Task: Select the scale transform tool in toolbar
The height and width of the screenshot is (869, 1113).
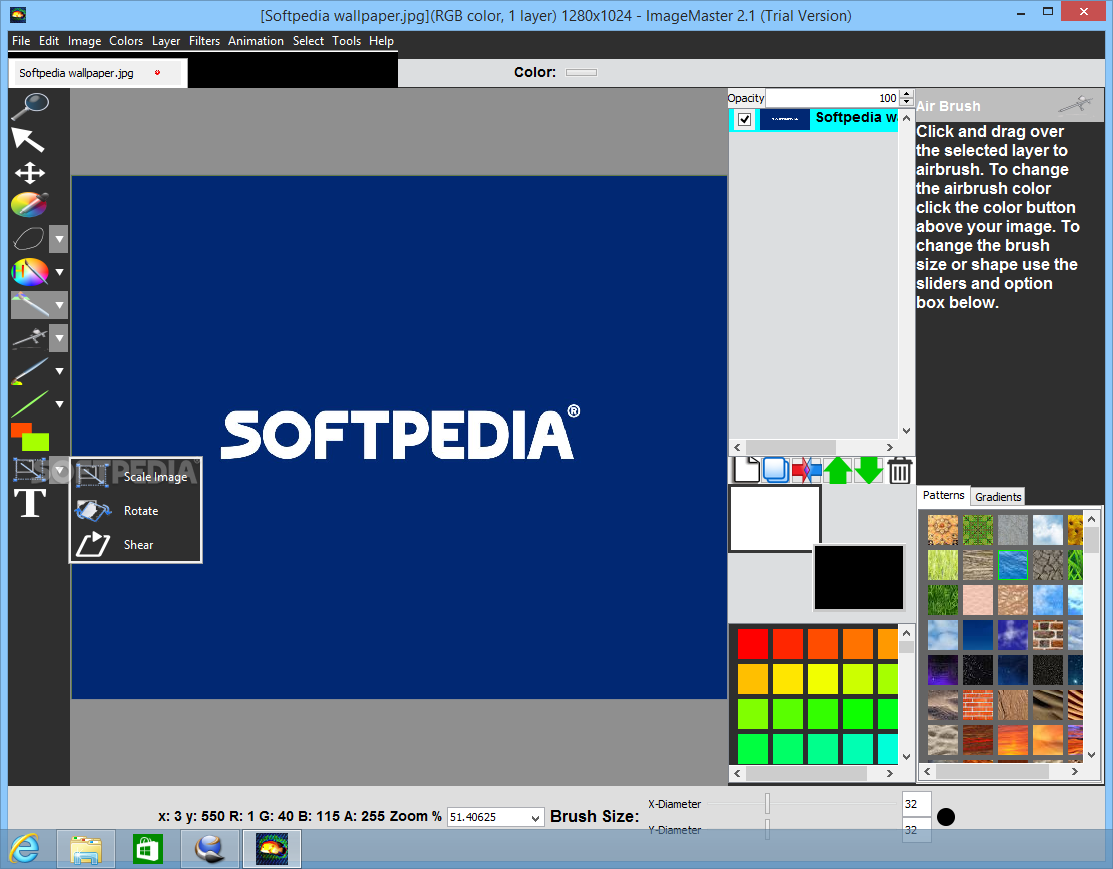Action: (30, 470)
